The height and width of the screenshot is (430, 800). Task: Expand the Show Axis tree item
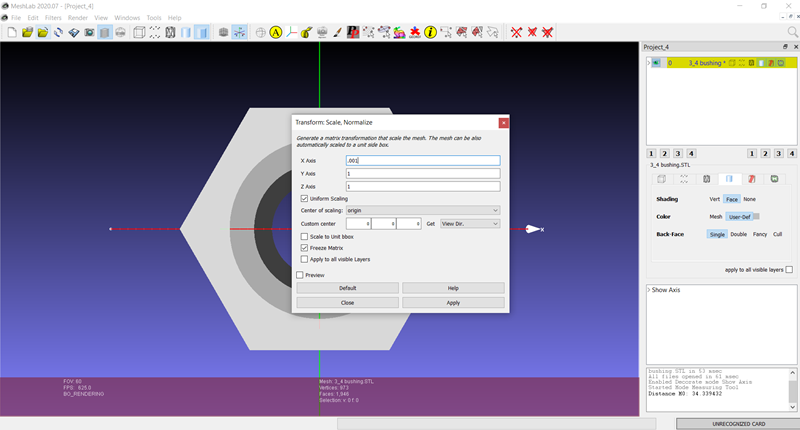(x=649, y=290)
